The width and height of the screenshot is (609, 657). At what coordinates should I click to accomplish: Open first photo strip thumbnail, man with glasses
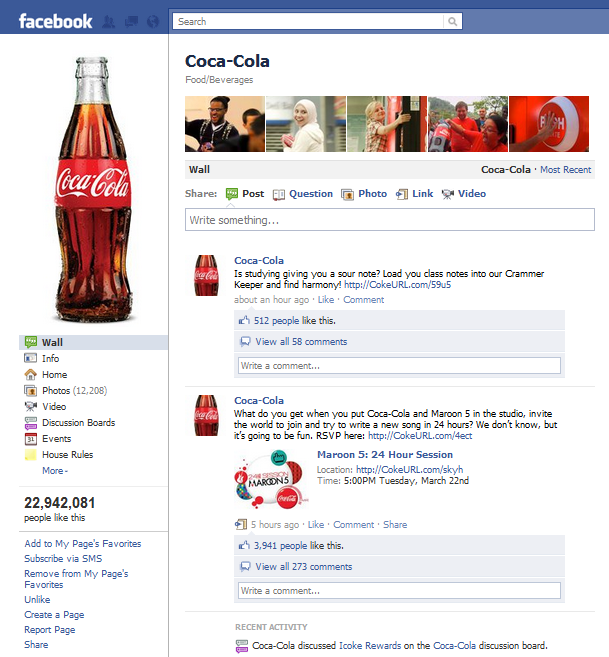[x=225, y=124]
